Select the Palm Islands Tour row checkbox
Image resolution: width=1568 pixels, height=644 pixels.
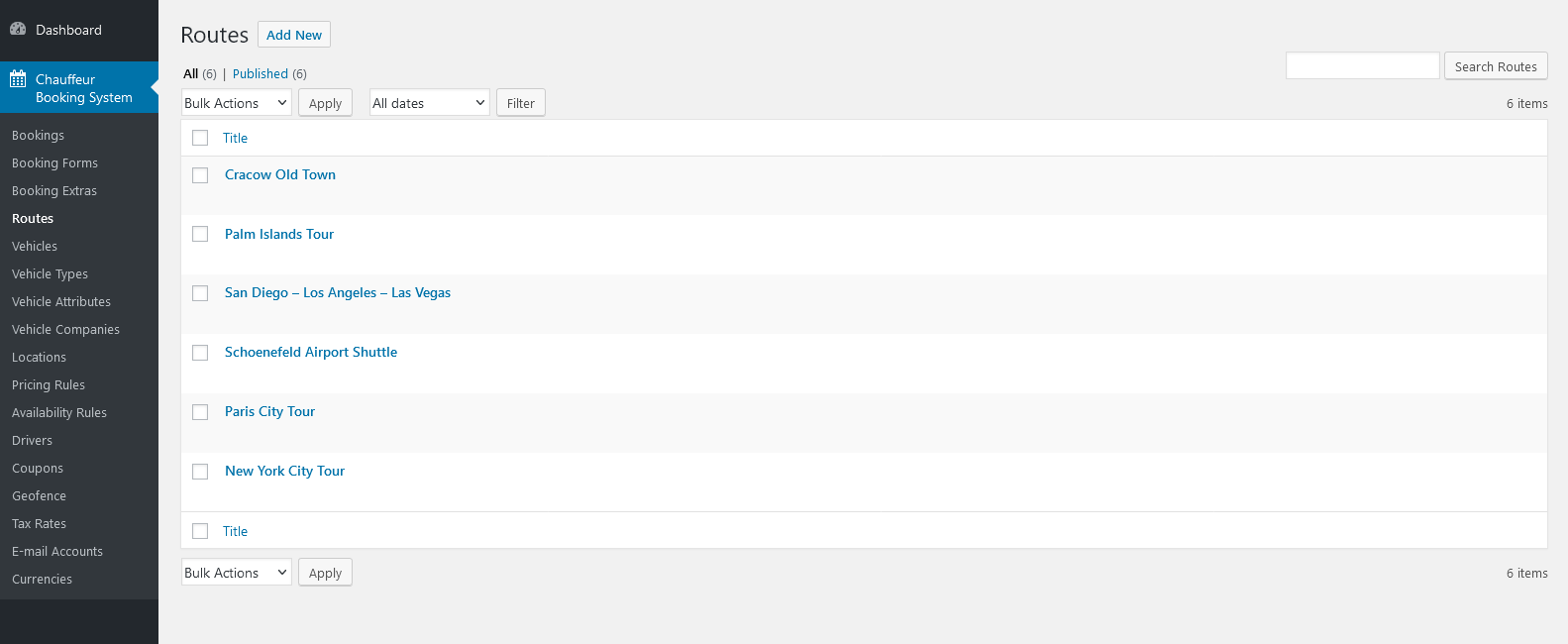click(200, 234)
